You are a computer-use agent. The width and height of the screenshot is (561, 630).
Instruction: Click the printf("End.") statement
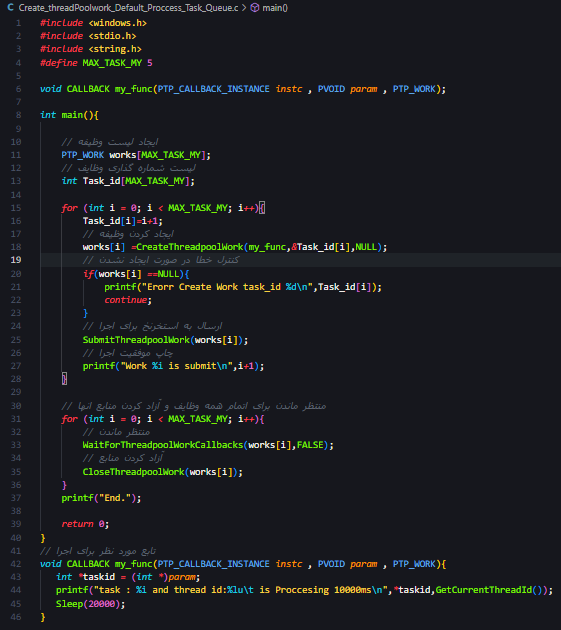(101, 498)
